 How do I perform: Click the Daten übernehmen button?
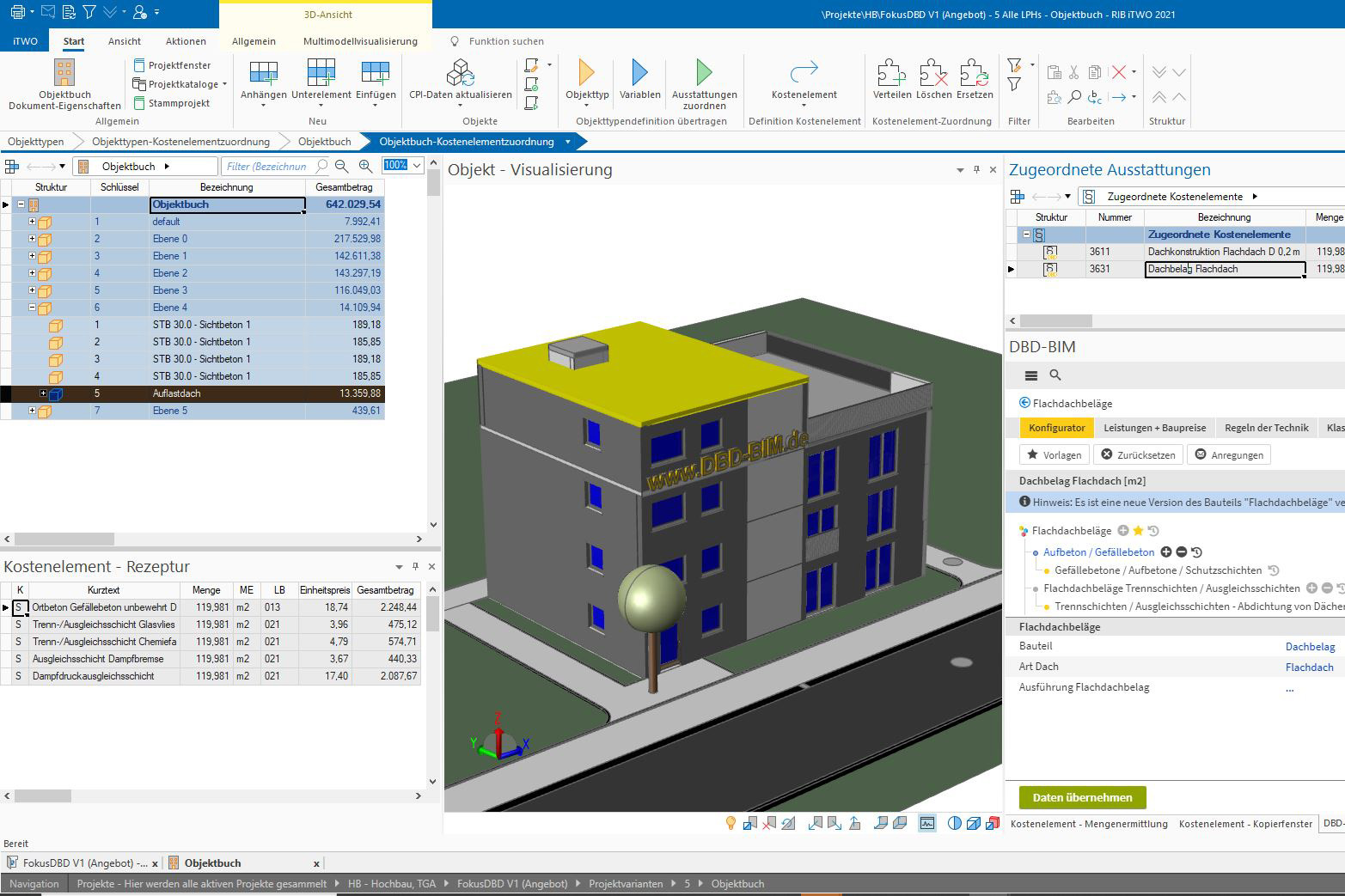[1082, 797]
